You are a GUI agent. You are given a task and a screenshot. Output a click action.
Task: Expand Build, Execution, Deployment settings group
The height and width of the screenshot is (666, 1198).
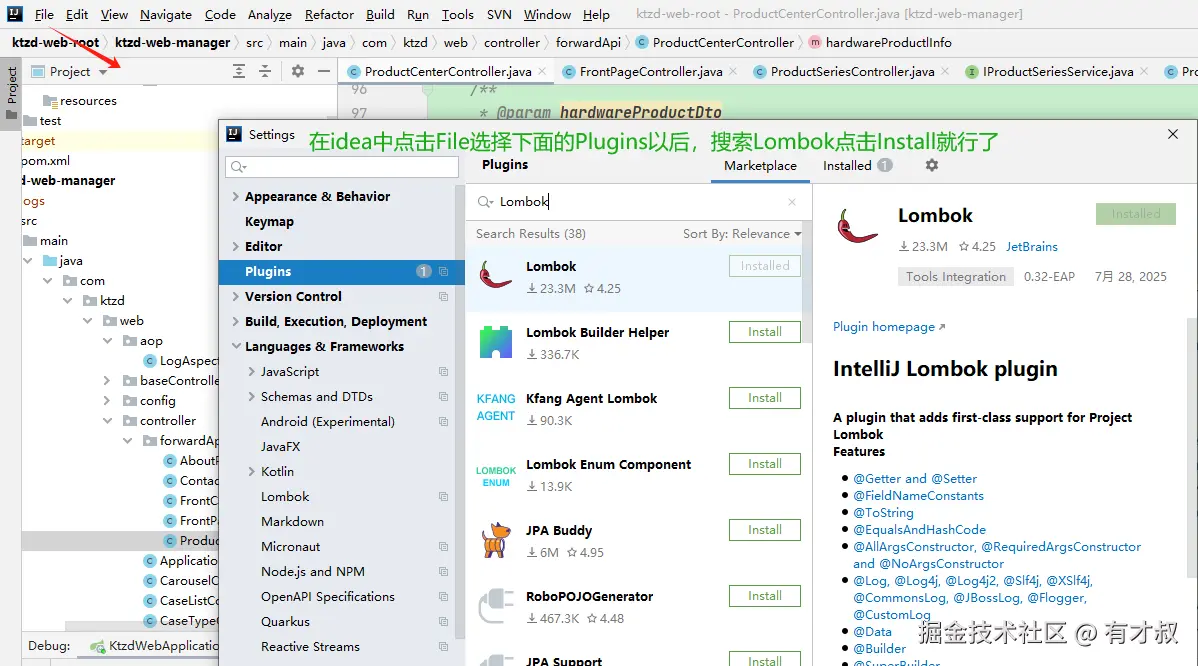[235, 322]
